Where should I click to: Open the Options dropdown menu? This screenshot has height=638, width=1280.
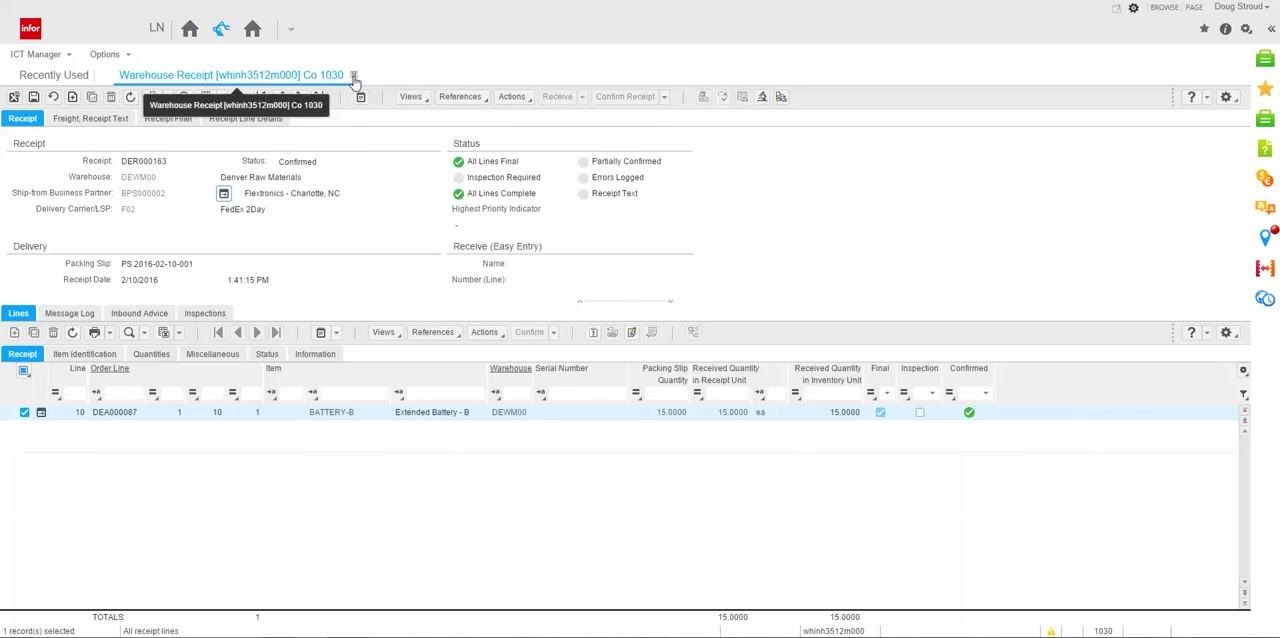coord(110,54)
